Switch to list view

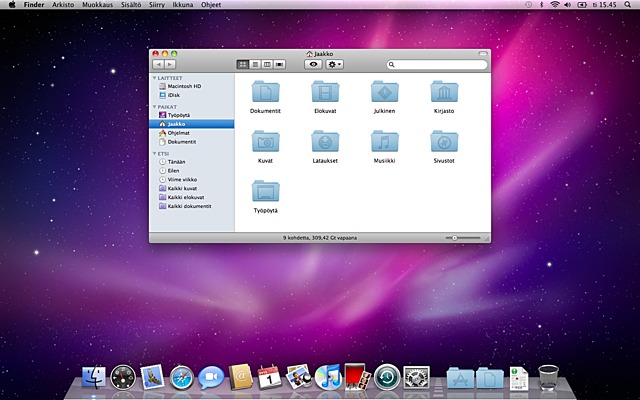(x=255, y=64)
